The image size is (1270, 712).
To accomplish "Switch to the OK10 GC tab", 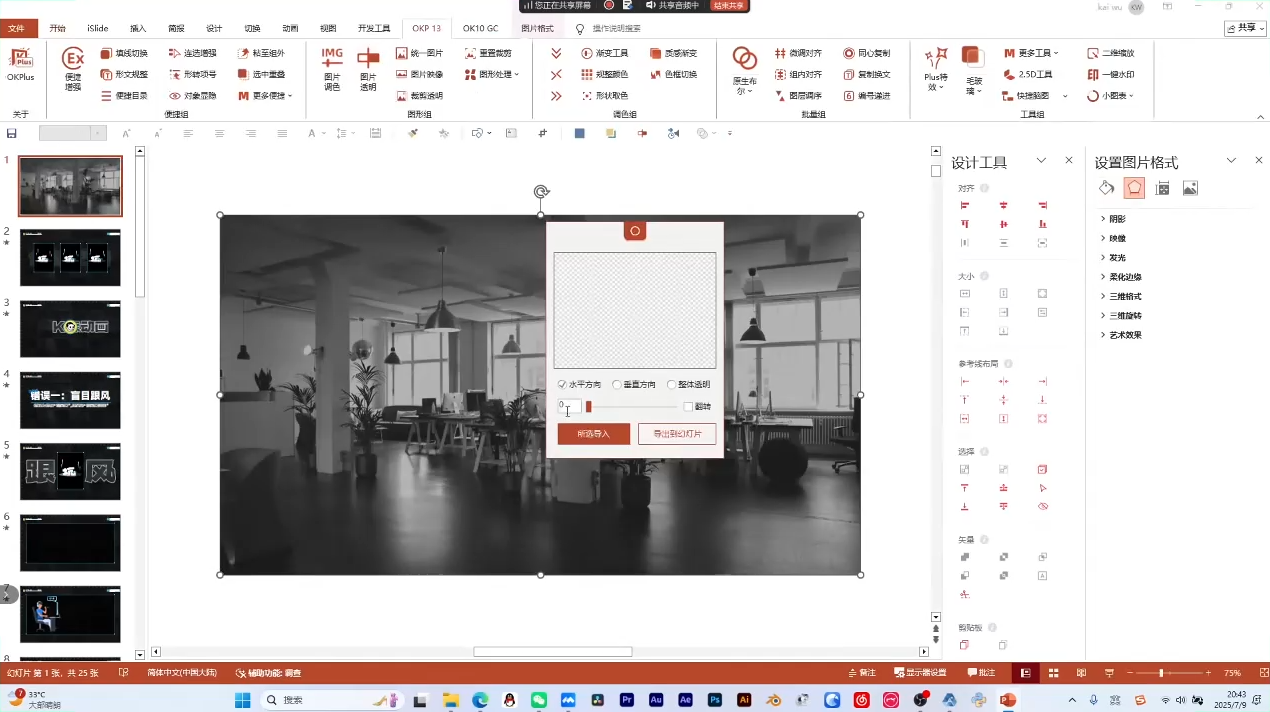I will 480,29.
